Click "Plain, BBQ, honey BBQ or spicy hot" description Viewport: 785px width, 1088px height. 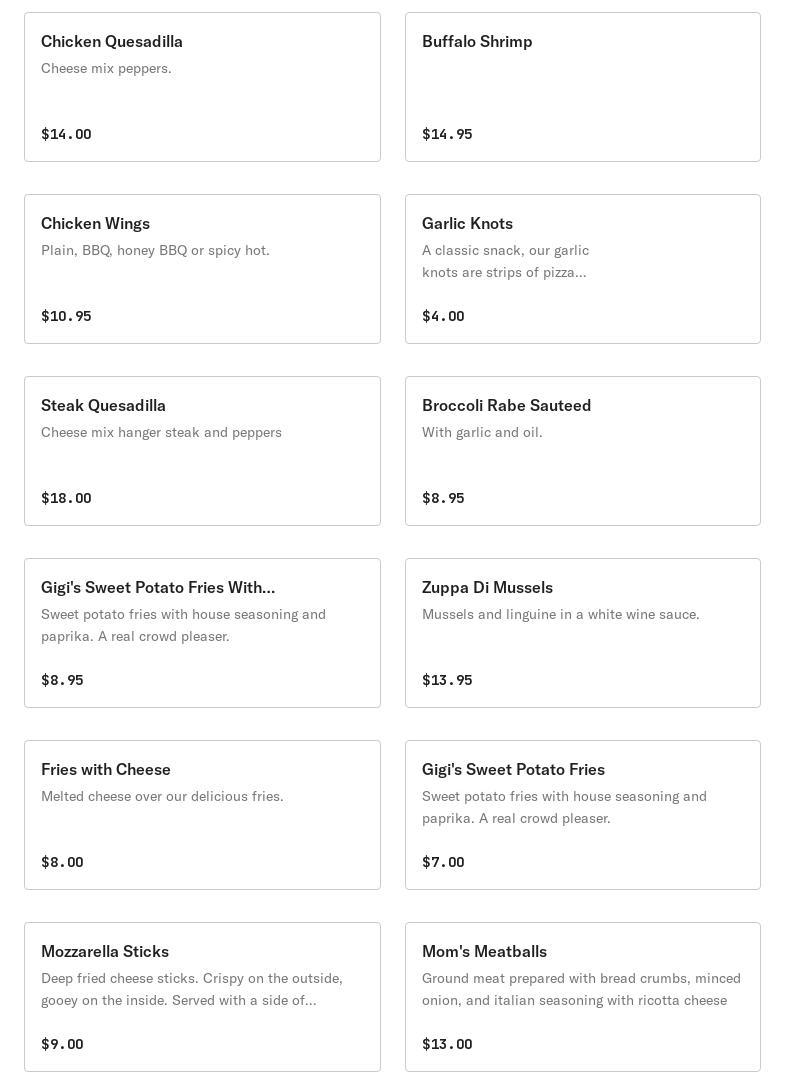155,250
